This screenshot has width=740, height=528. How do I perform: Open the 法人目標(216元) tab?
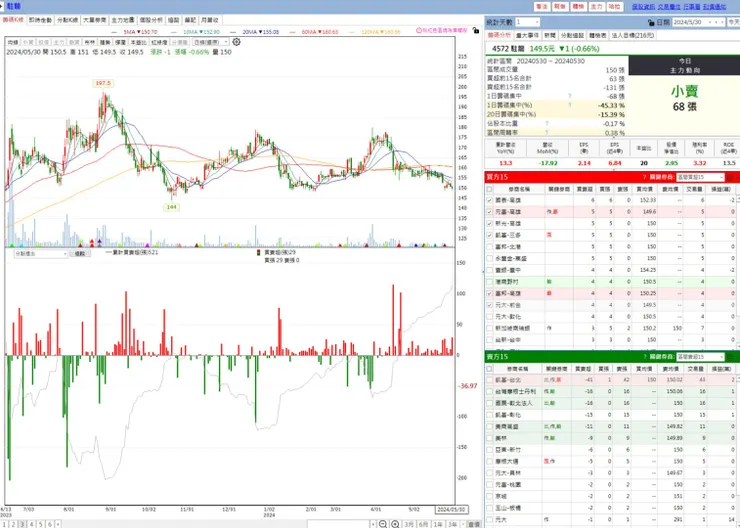point(632,35)
